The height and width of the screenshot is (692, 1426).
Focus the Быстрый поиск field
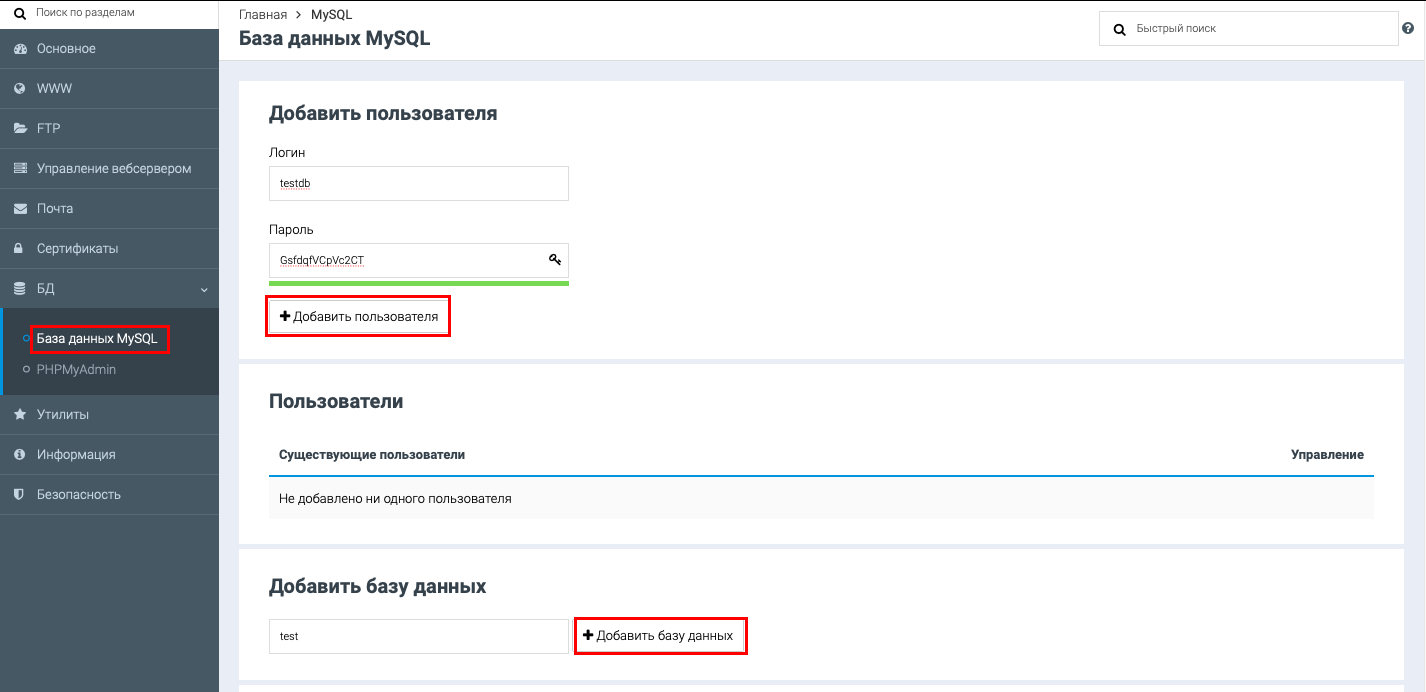pos(1248,29)
